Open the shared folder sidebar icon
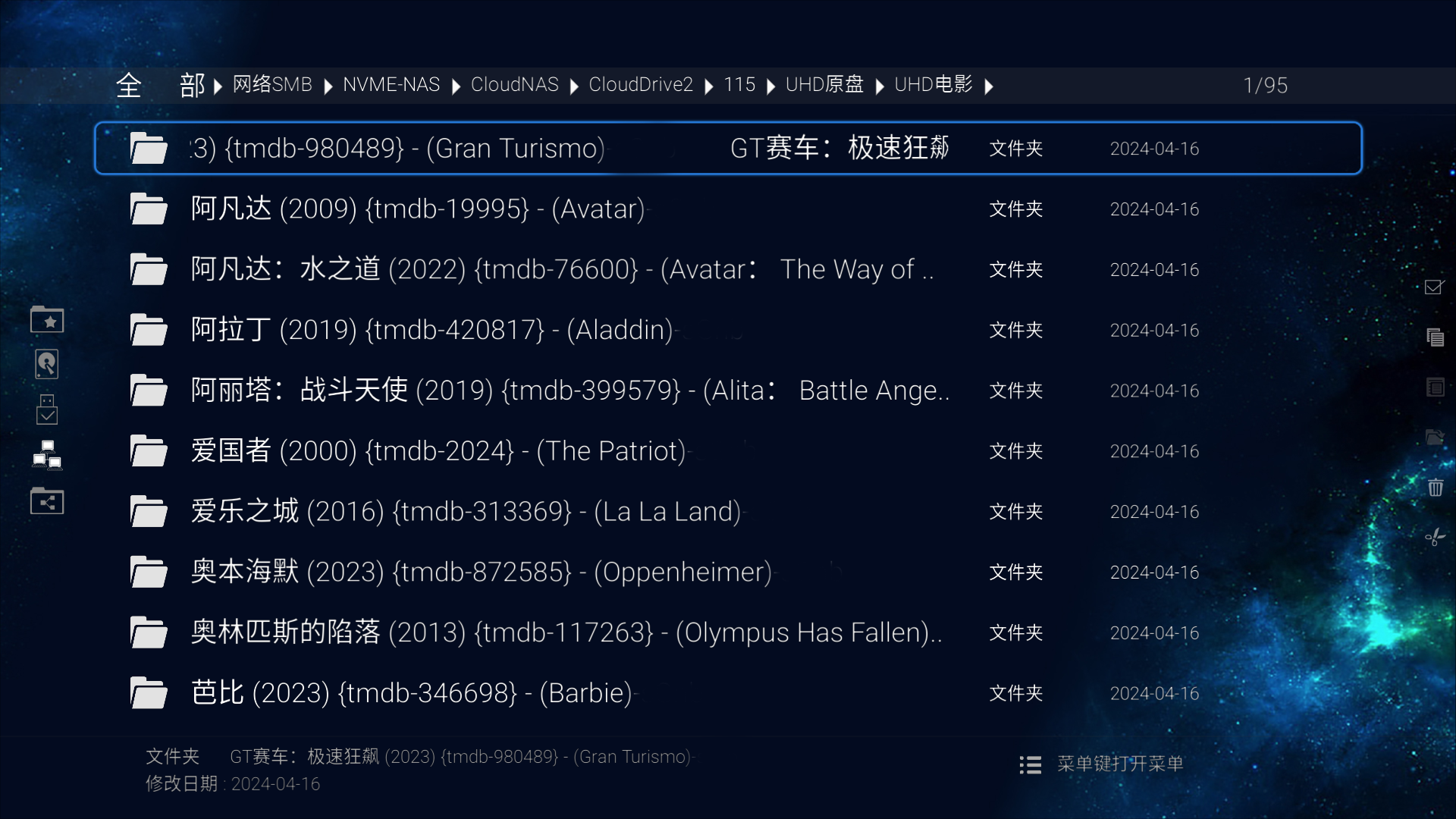Image resolution: width=1456 pixels, height=819 pixels. (x=47, y=501)
